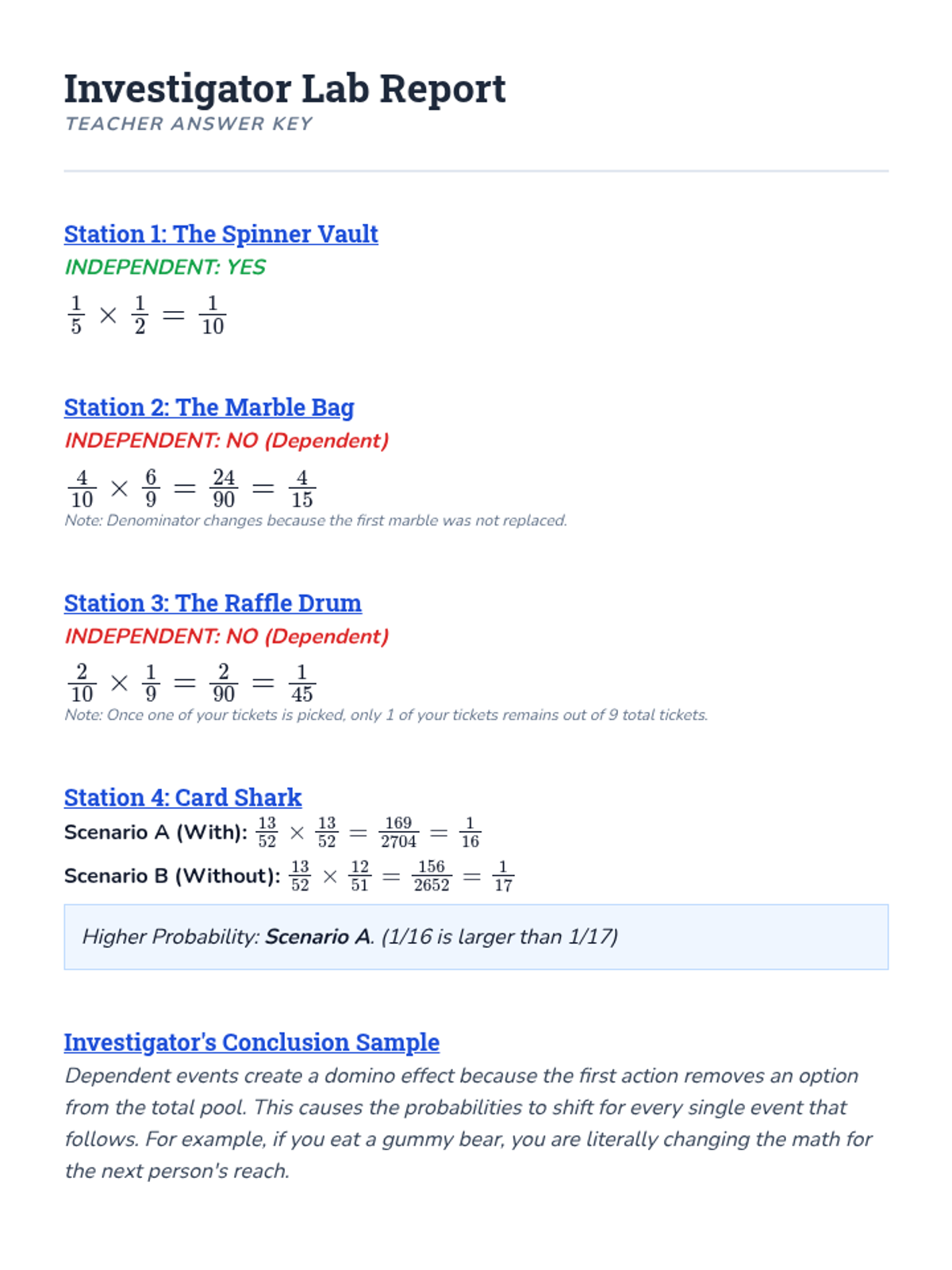Screen dimensions: 952x1270
Task: Click the note about denominator changes
Action: click(316, 521)
